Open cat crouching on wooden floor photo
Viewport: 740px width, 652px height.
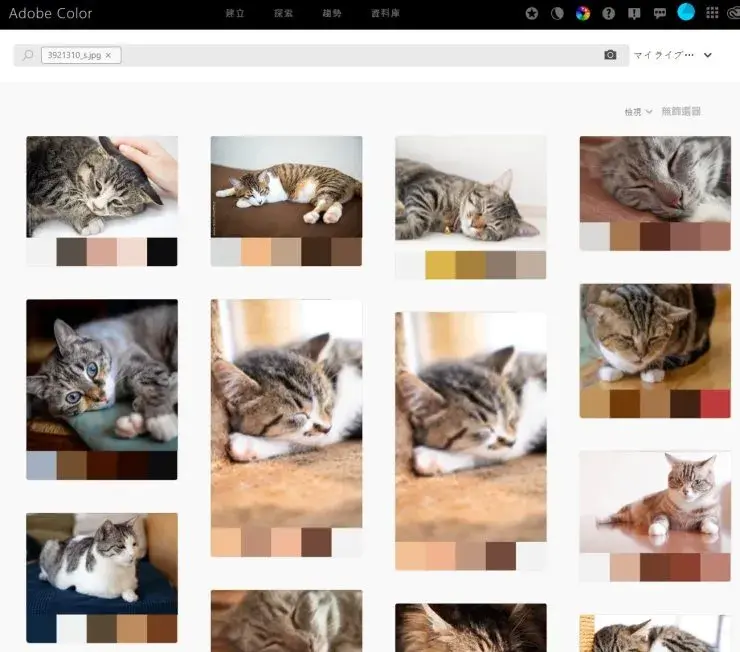655,337
